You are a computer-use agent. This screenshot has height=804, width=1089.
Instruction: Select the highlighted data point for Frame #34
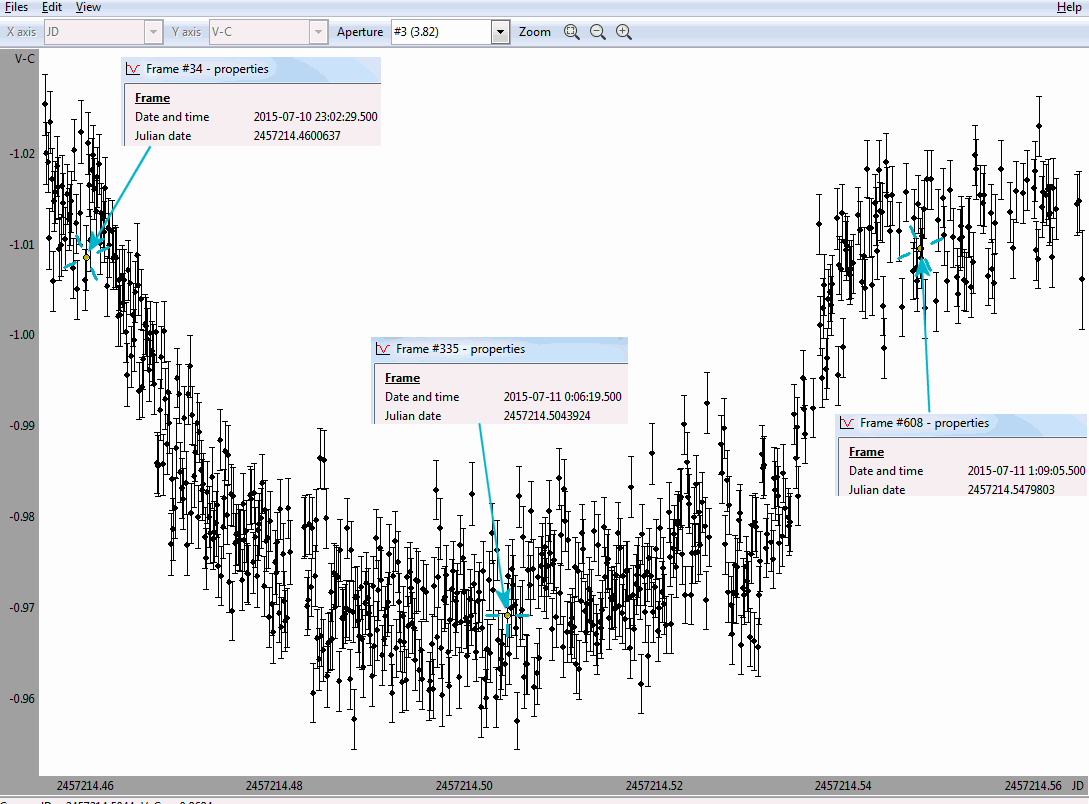[86, 257]
